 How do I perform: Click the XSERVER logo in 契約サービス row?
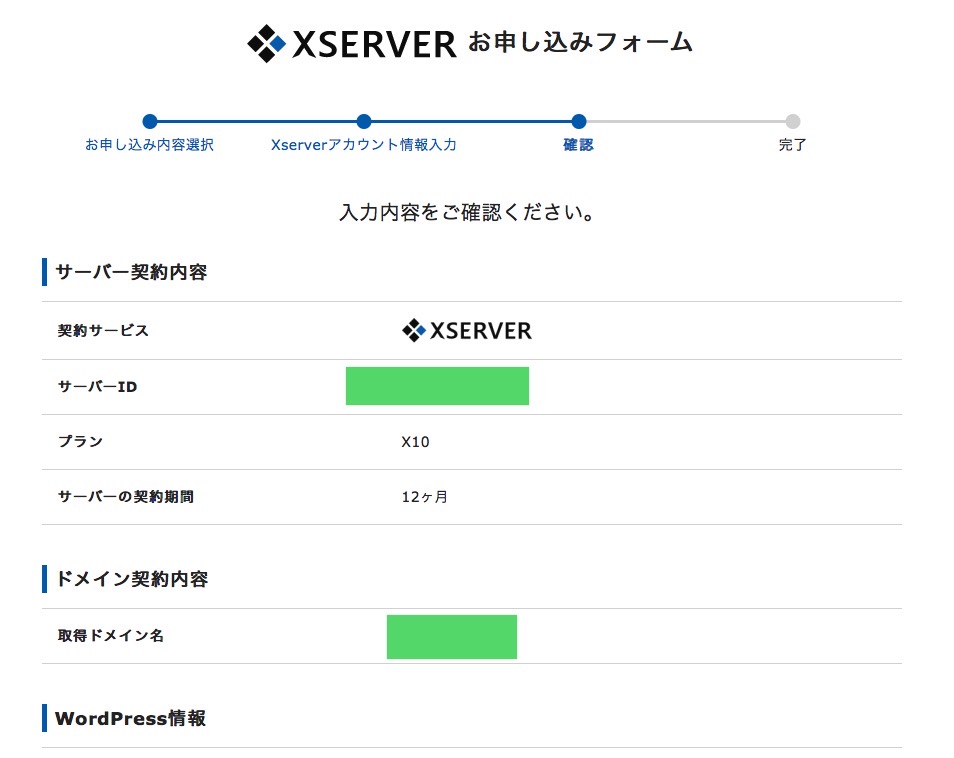[x=466, y=331]
